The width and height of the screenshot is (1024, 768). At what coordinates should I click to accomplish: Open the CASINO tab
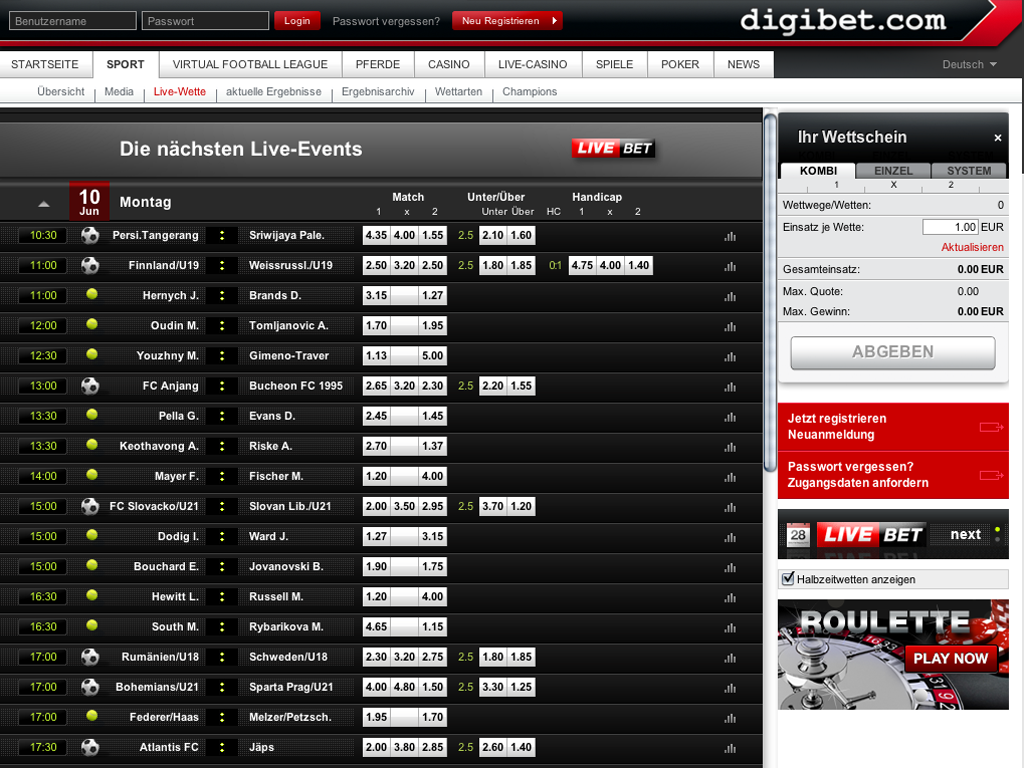(449, 65)
